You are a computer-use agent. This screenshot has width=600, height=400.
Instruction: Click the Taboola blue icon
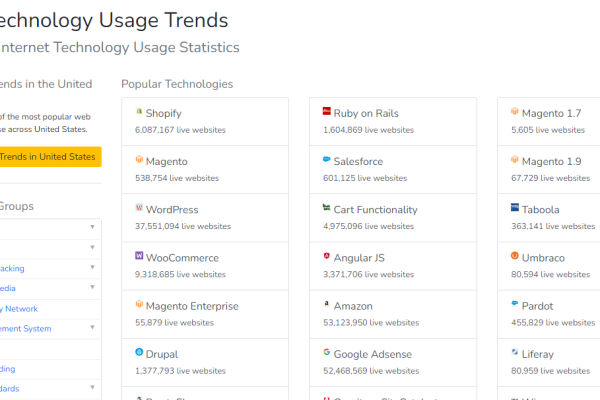[x=515, y=207]
